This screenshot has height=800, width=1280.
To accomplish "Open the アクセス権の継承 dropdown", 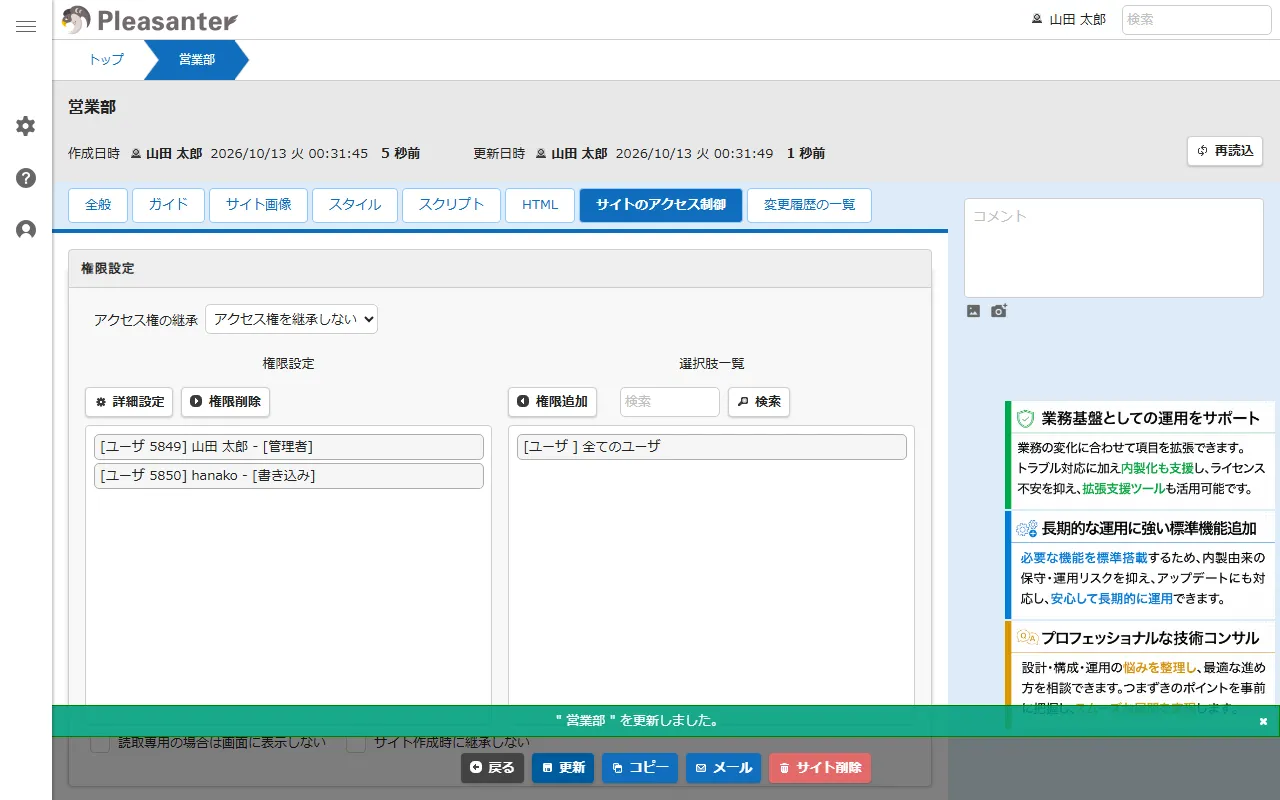I will [x=291, y=319].
